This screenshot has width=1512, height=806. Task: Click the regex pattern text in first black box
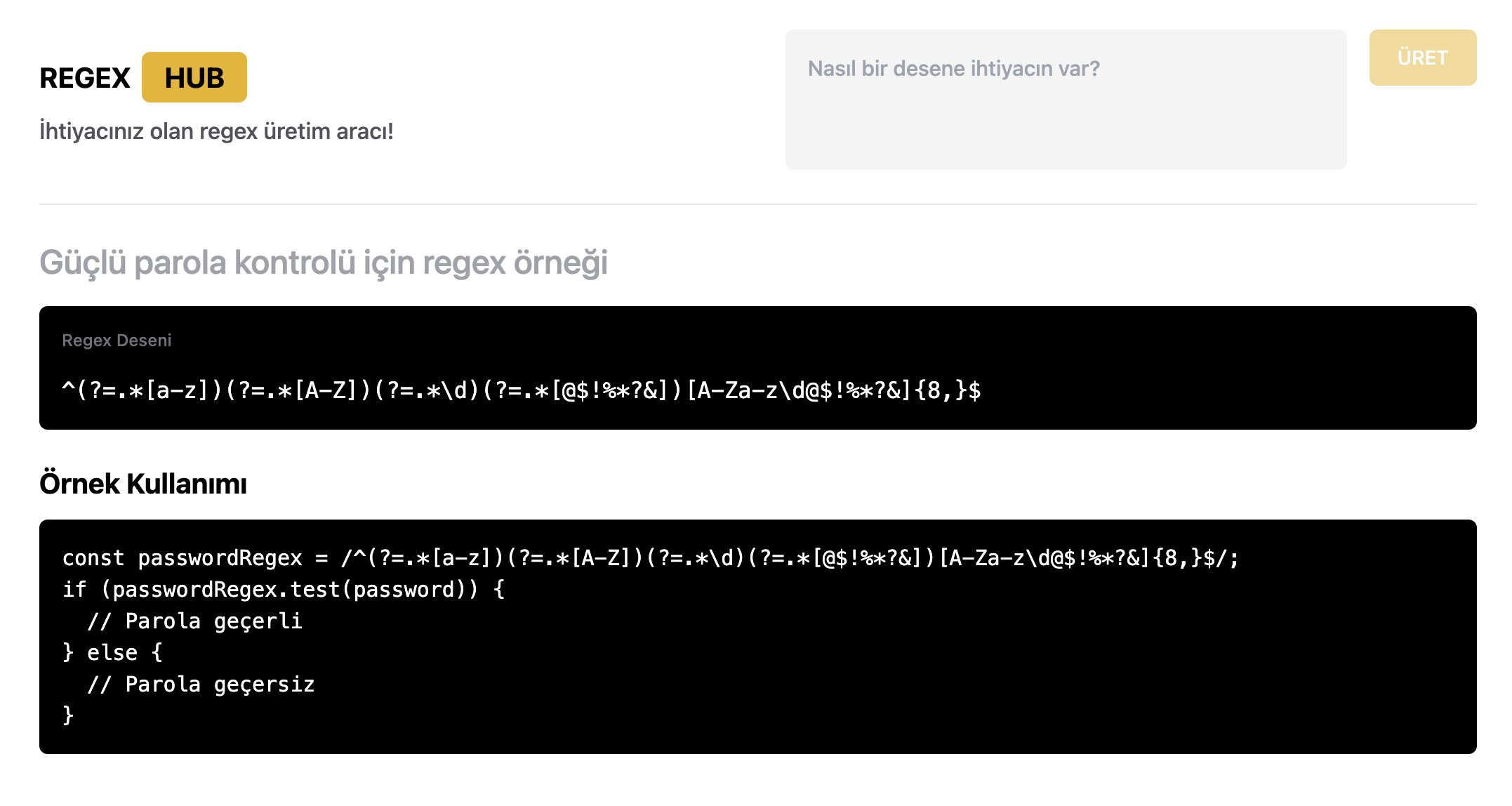point(522,390)
